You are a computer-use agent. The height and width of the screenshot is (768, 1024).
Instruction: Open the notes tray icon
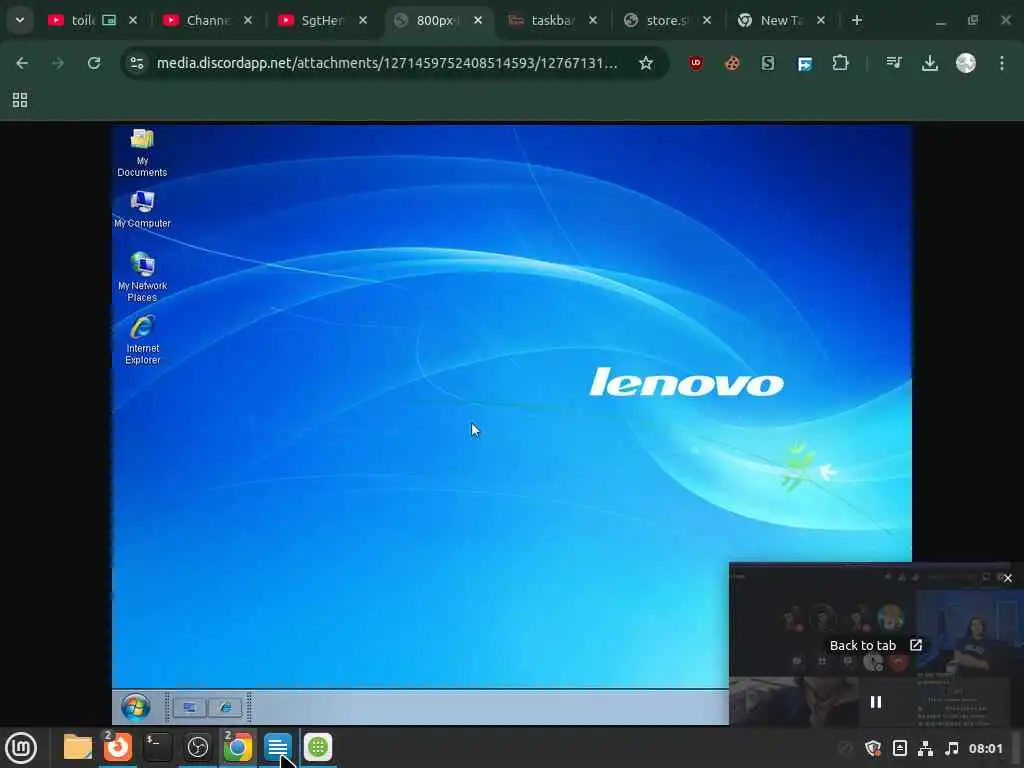[x=899, y=748]
